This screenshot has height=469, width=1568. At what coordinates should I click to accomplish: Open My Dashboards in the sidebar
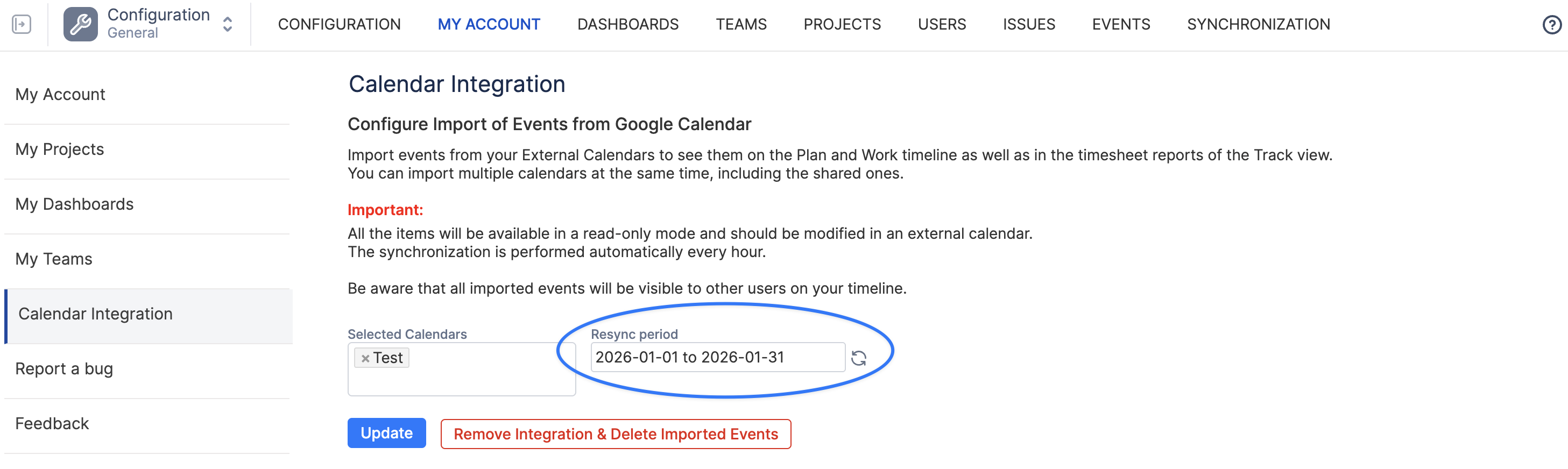[74, 204]
